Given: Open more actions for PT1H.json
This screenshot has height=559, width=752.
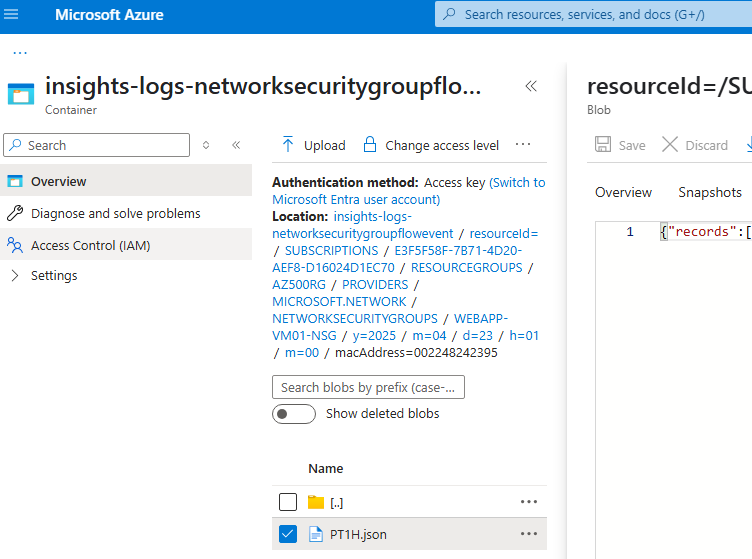Looking at the screenshot, I should 529,534.
